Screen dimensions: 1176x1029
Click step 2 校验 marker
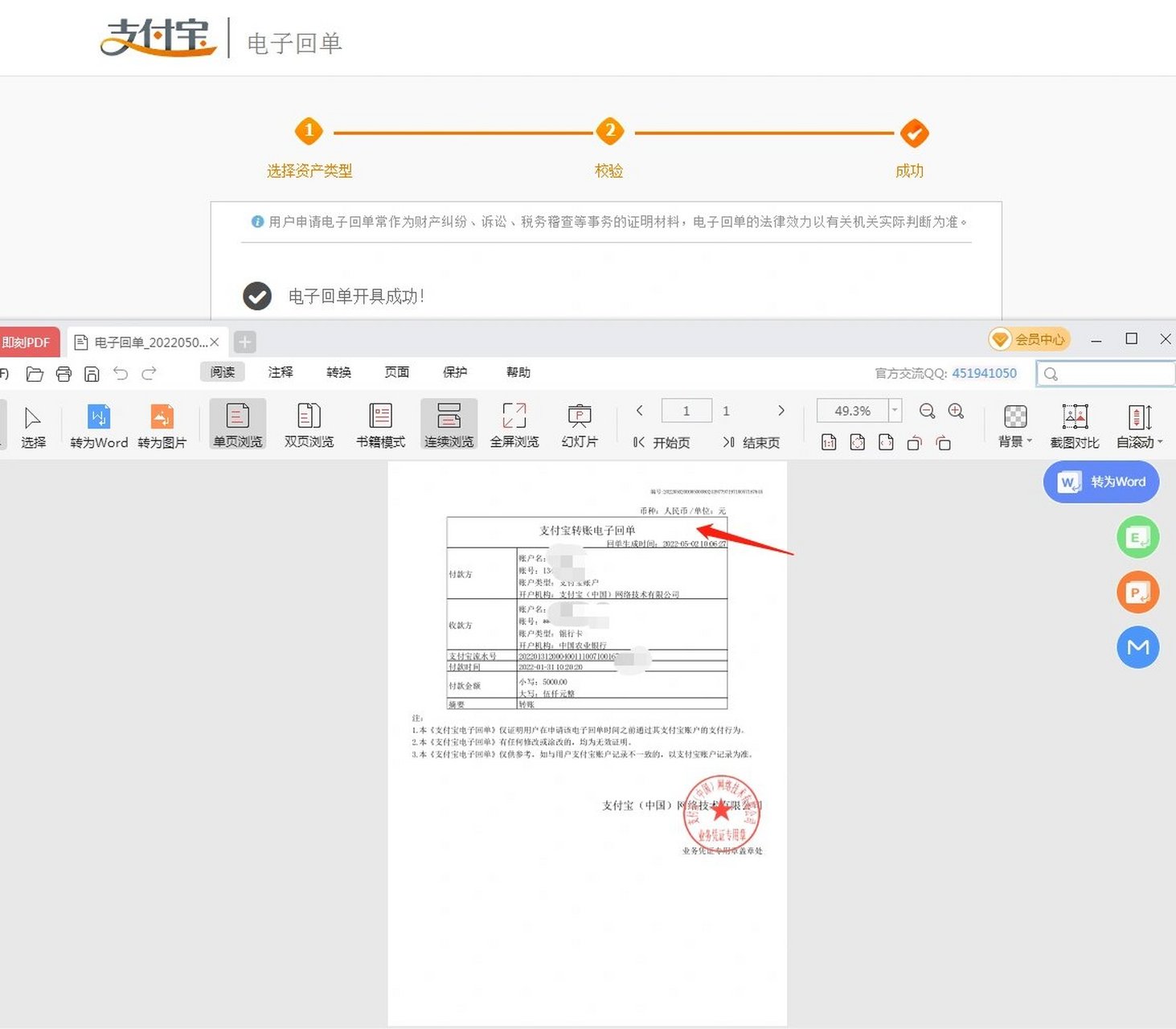[610, 131]
